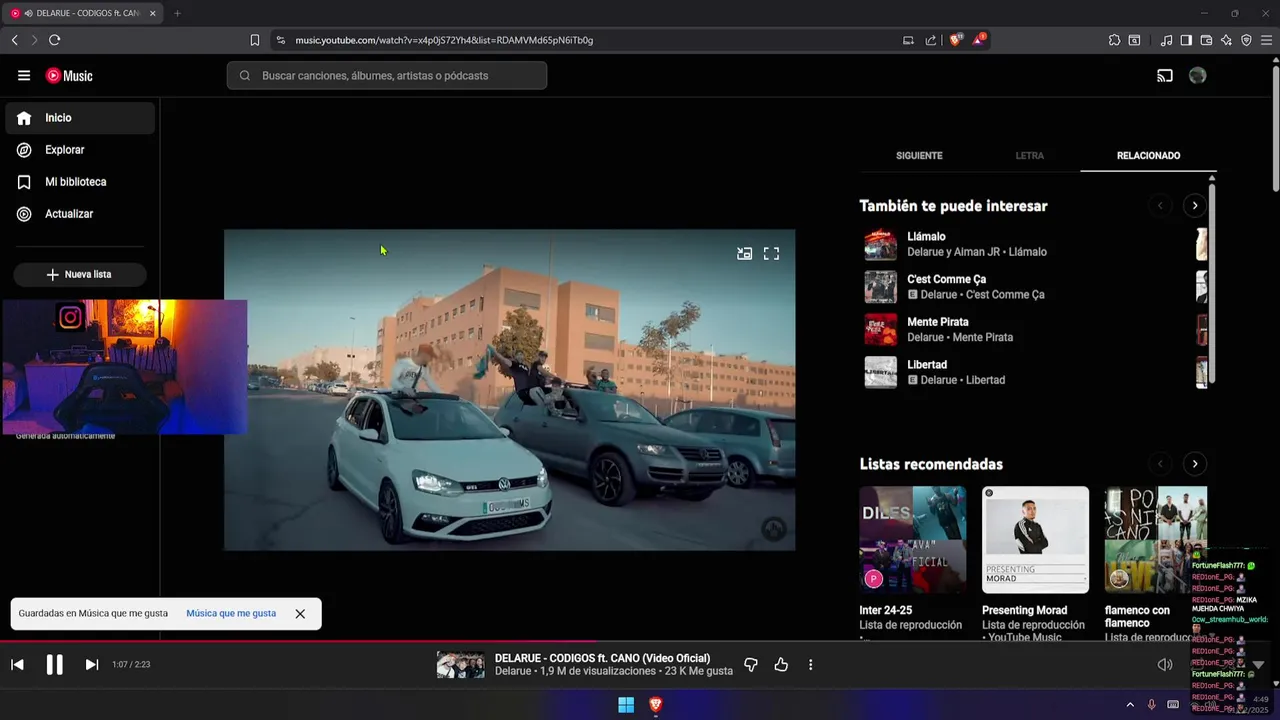This screenshot has width=1280, height=720.
Task: Enter fullscreen on the video player
Action: 771,254
